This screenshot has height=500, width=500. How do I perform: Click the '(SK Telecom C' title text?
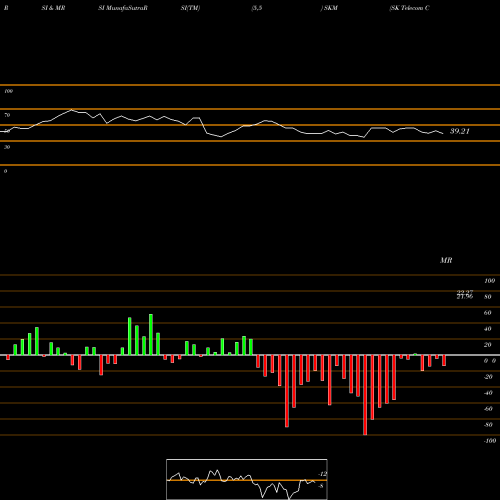[x=409, y=8]
